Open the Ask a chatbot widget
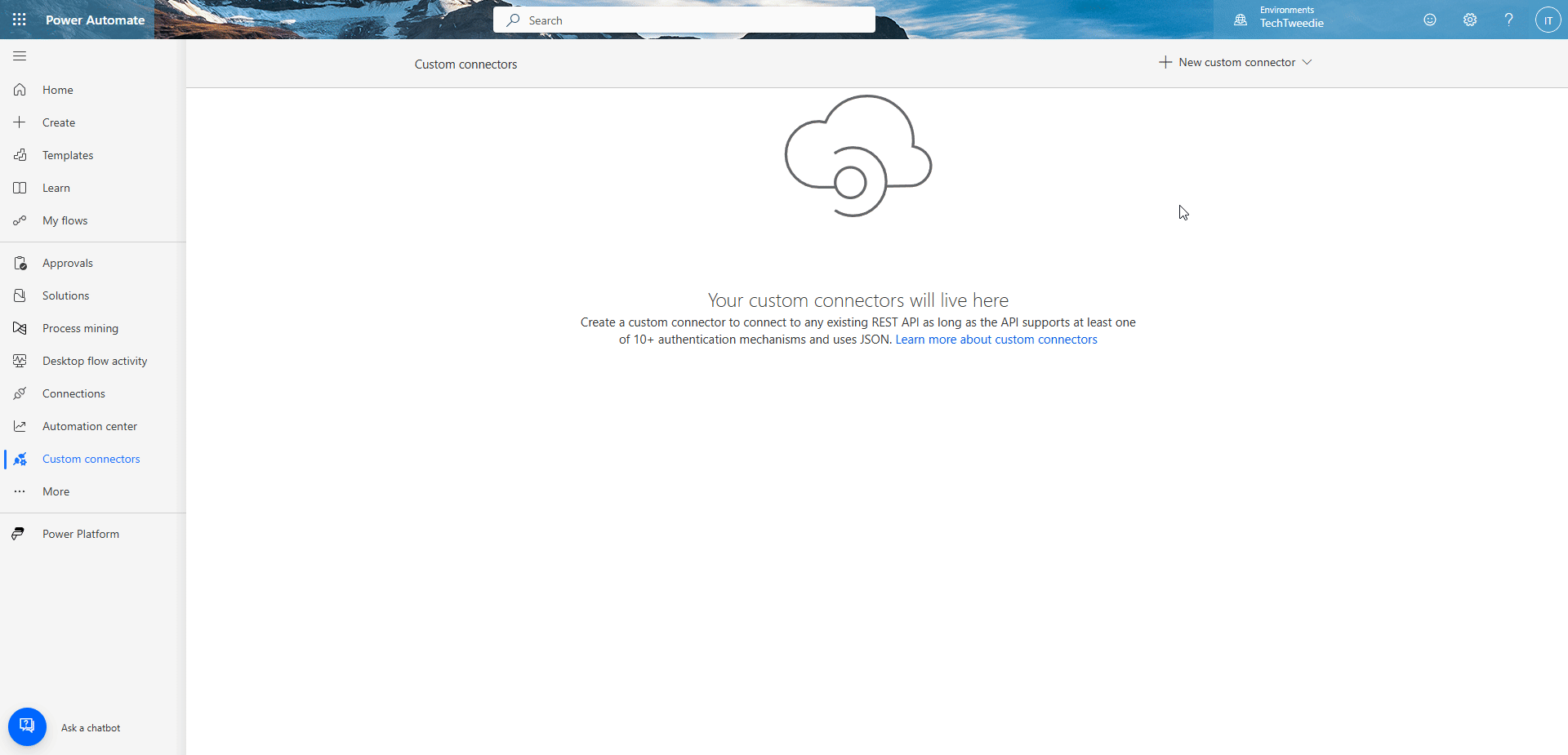Image resolution: width=1568 pixels, height=755 pixels. pyautogui.click(x=27, y=726)
